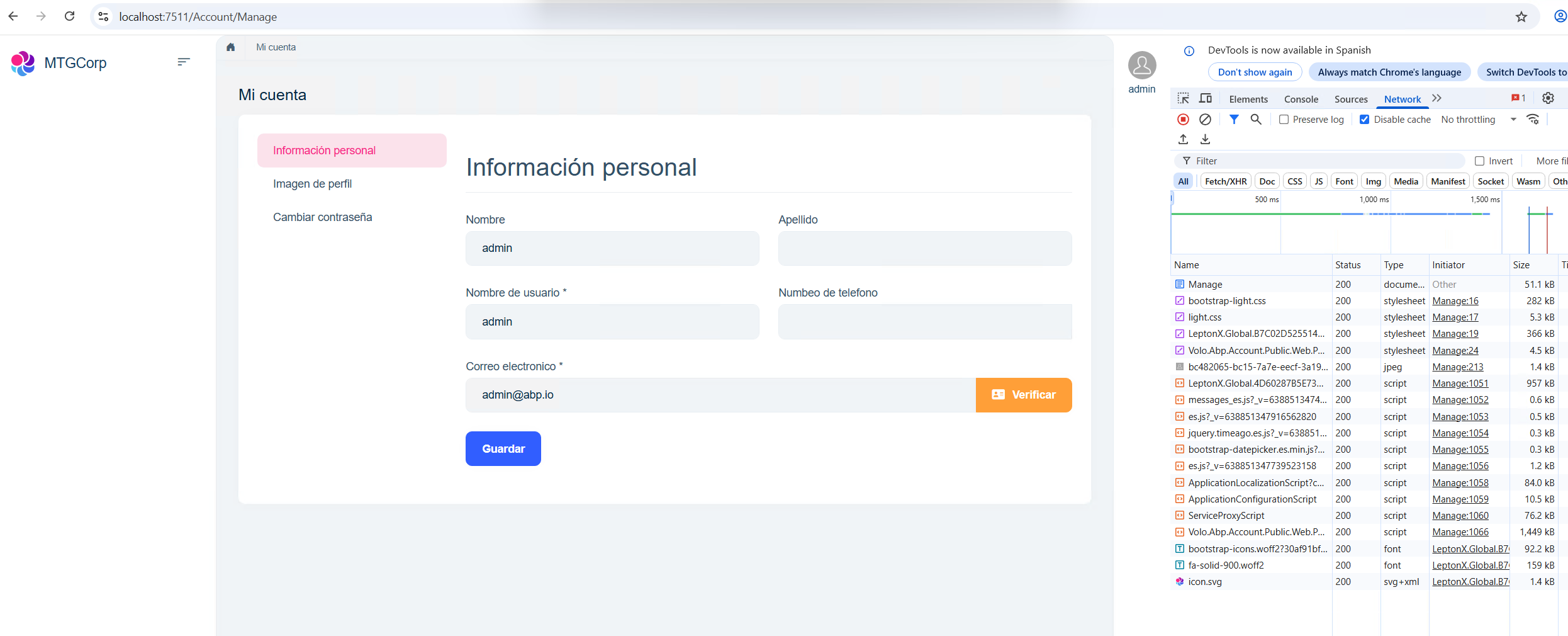Toggle the device toolbar icon in DevTools
The image size is (1568, 636).
[x=1206, y=99]
